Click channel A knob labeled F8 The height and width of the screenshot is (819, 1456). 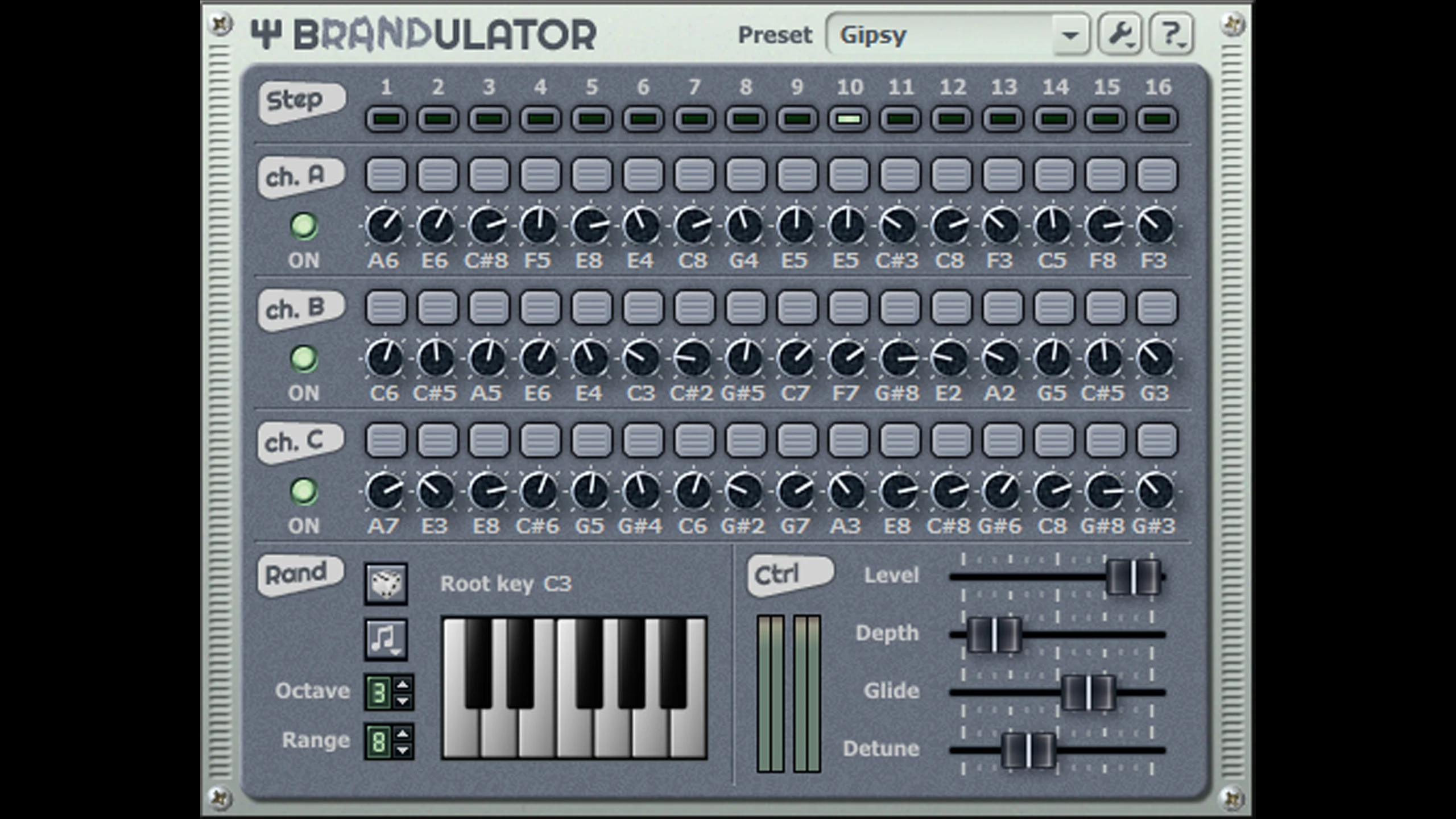[1105, 226]
